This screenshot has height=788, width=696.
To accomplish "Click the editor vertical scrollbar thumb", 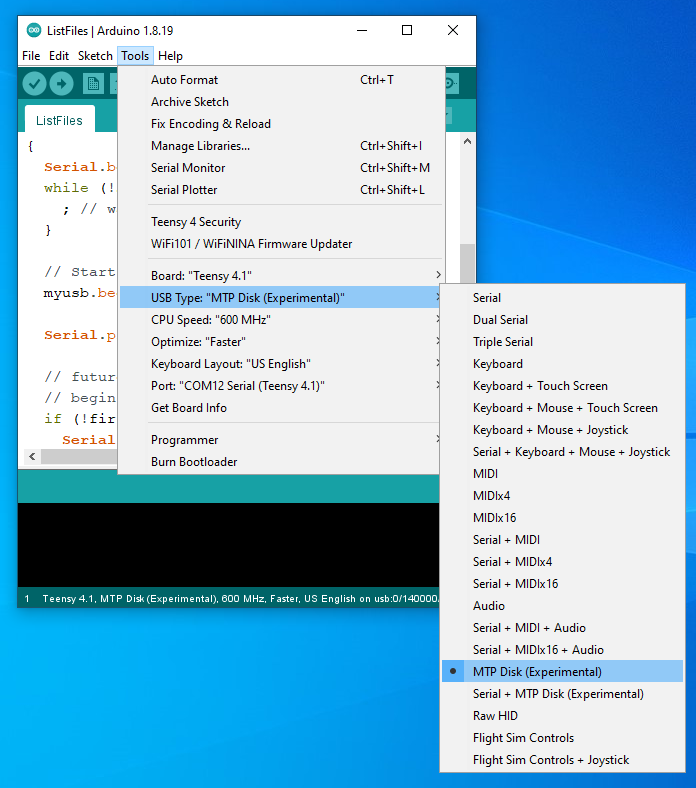I will point(467,263).
